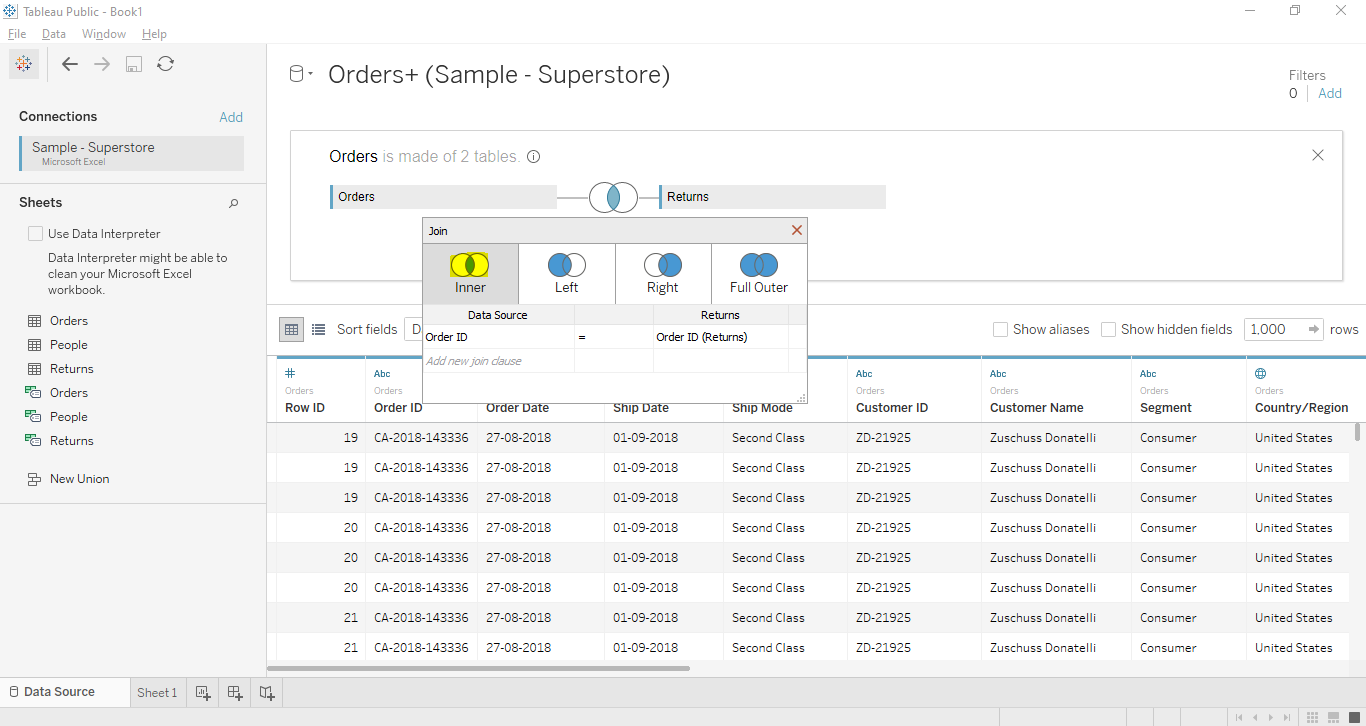Click the back arrow in toolbar

(x=70, y=64)
